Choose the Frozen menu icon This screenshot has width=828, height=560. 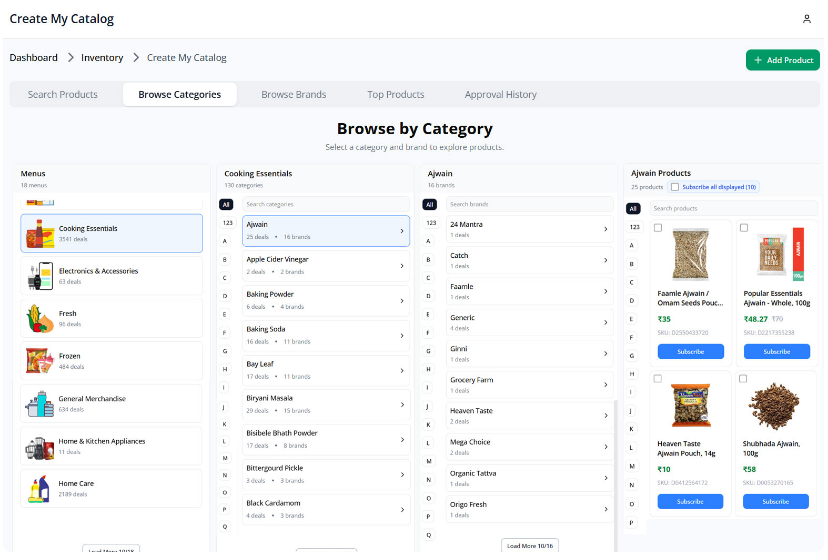(x=40, y=360)
